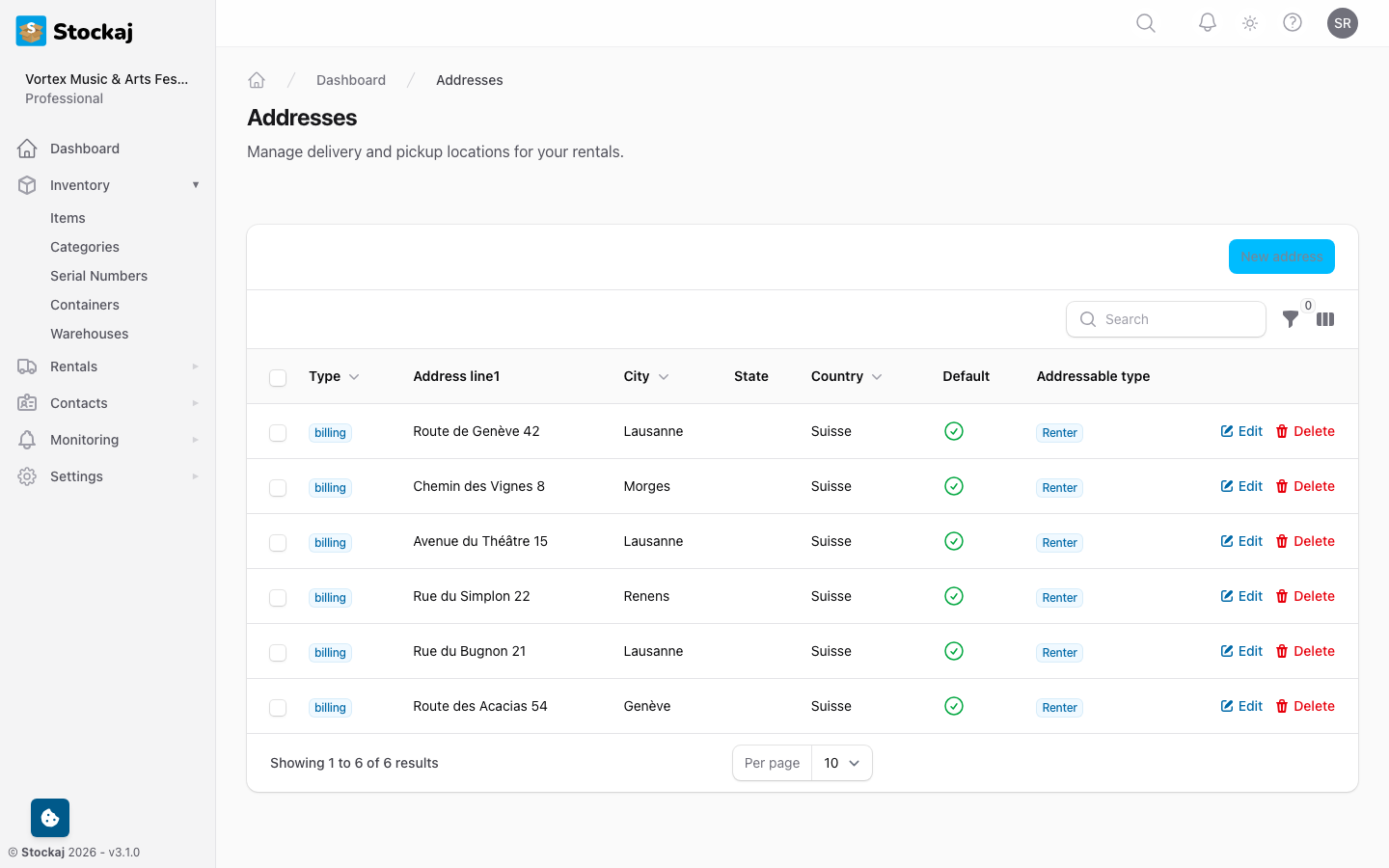Expand the Rentals sidebar menu
This screenshot has width=1389, height=868.
(x=73, y=366)
